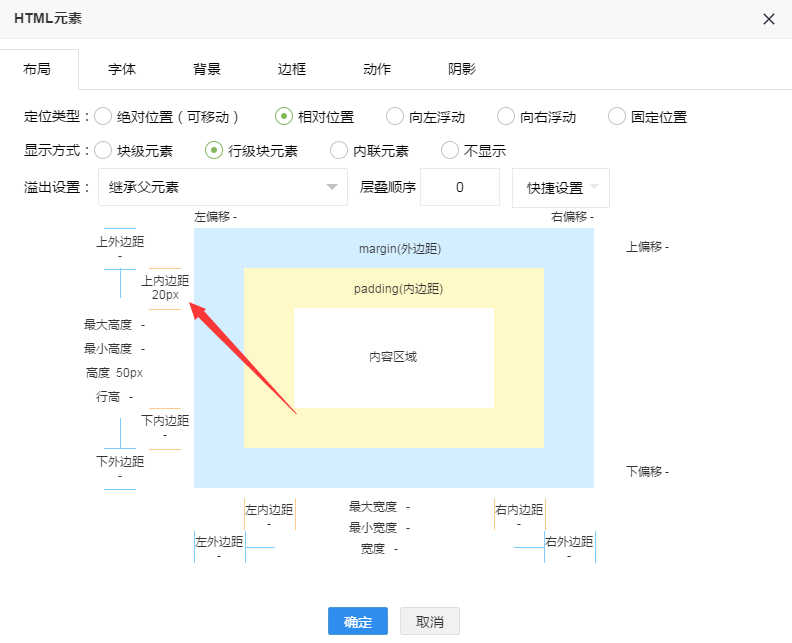Click the 层叠顺序 input field
Screen dimensions: 792x643
(460, 187)
